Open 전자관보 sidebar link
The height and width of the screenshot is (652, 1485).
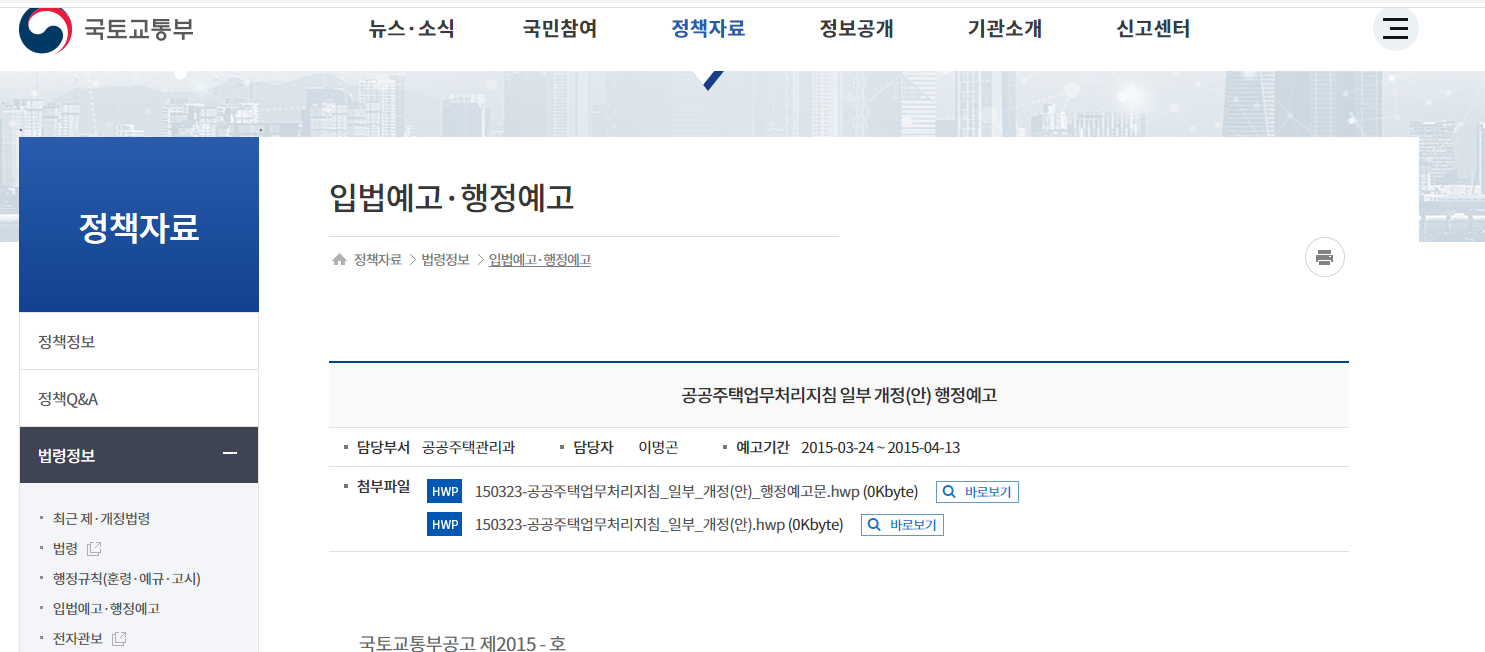click(x=78, y=638)
